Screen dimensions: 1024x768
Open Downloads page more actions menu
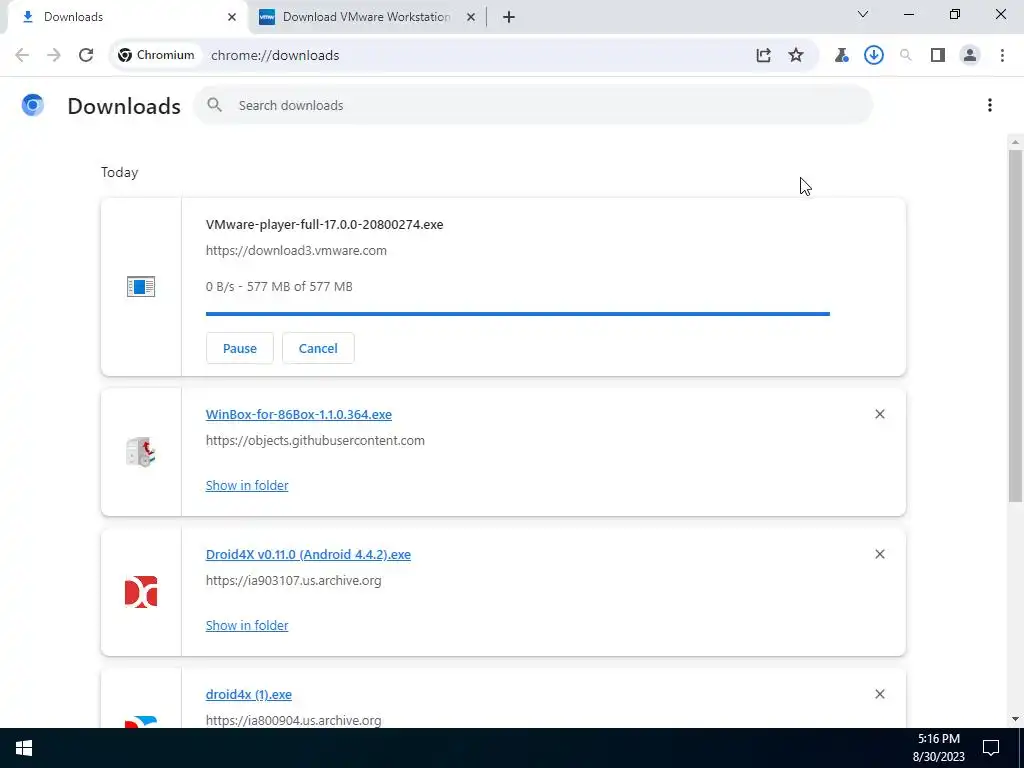coord(990,105)
